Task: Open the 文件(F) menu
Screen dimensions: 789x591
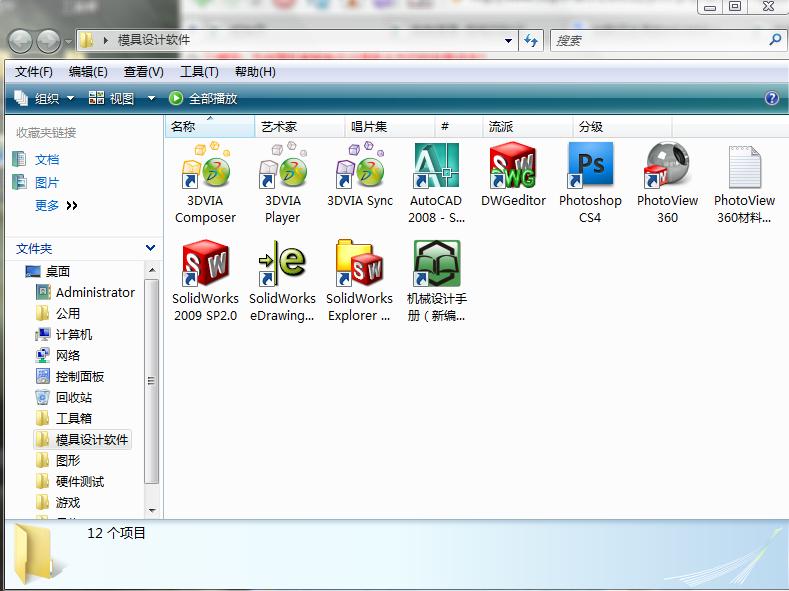Action: click(34, 72)
